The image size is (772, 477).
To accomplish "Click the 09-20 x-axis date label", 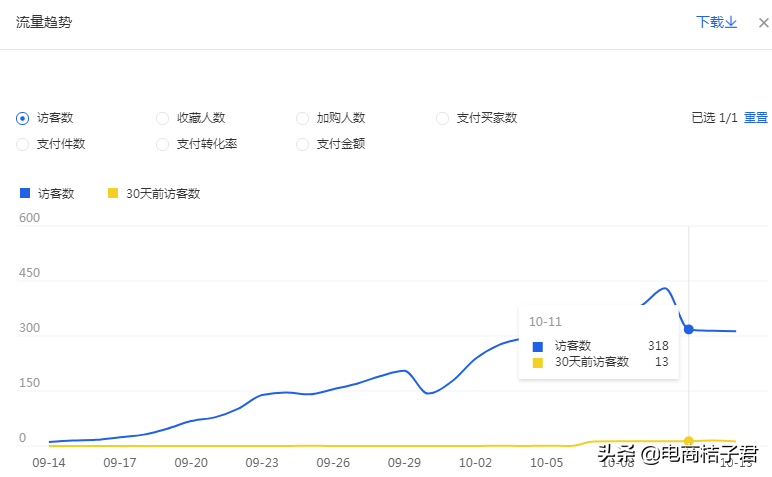I will [x=191, y=463].
